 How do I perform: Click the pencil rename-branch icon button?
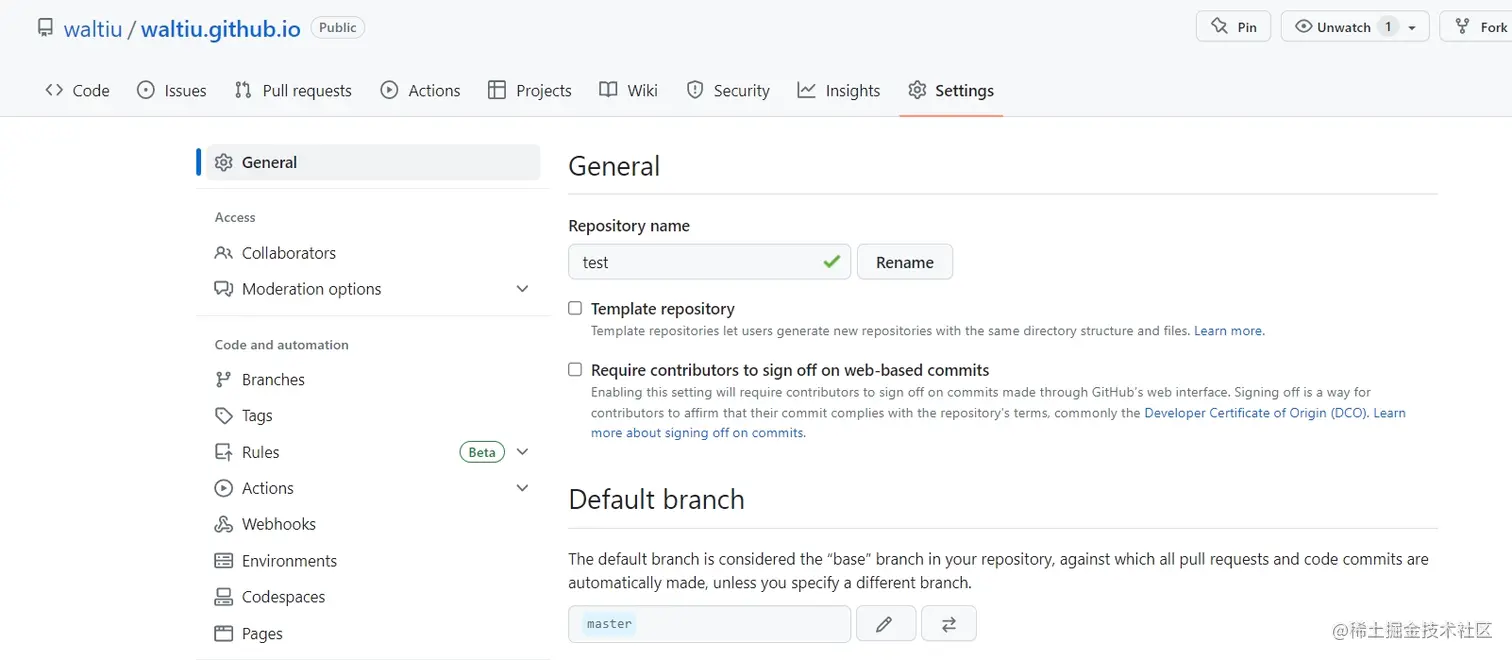[x=885, y=623]
